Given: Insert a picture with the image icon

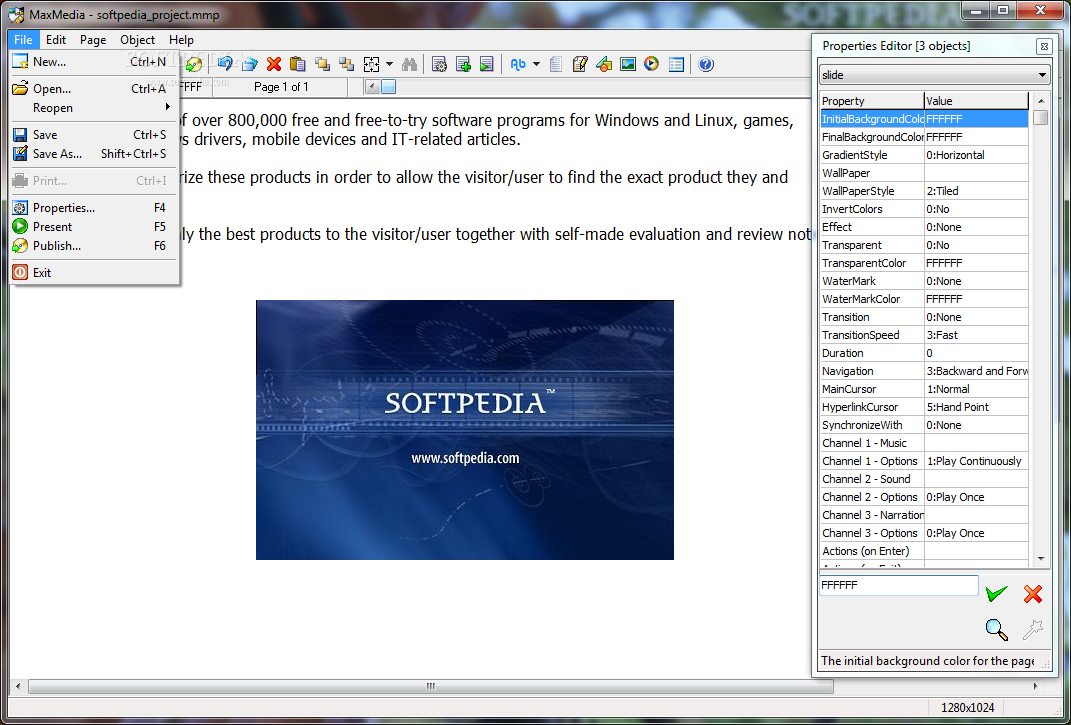Looking at the screenshot, I should (628, 64).
